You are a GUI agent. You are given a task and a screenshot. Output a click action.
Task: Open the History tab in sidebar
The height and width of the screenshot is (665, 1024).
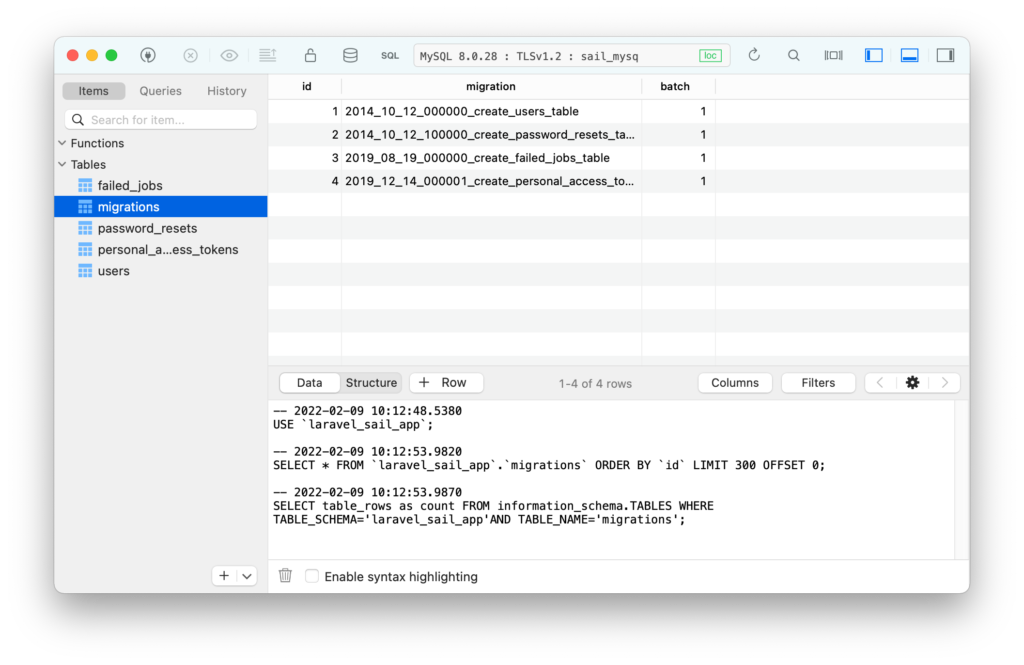click(x=226, y=90)
